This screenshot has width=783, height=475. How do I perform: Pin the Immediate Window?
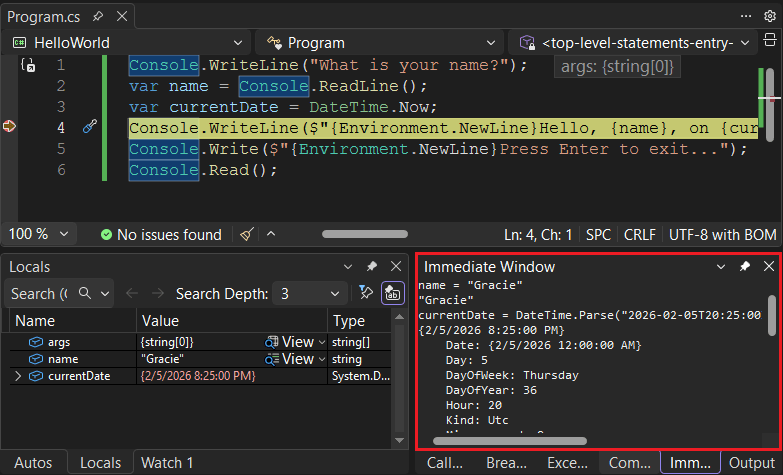745,266
